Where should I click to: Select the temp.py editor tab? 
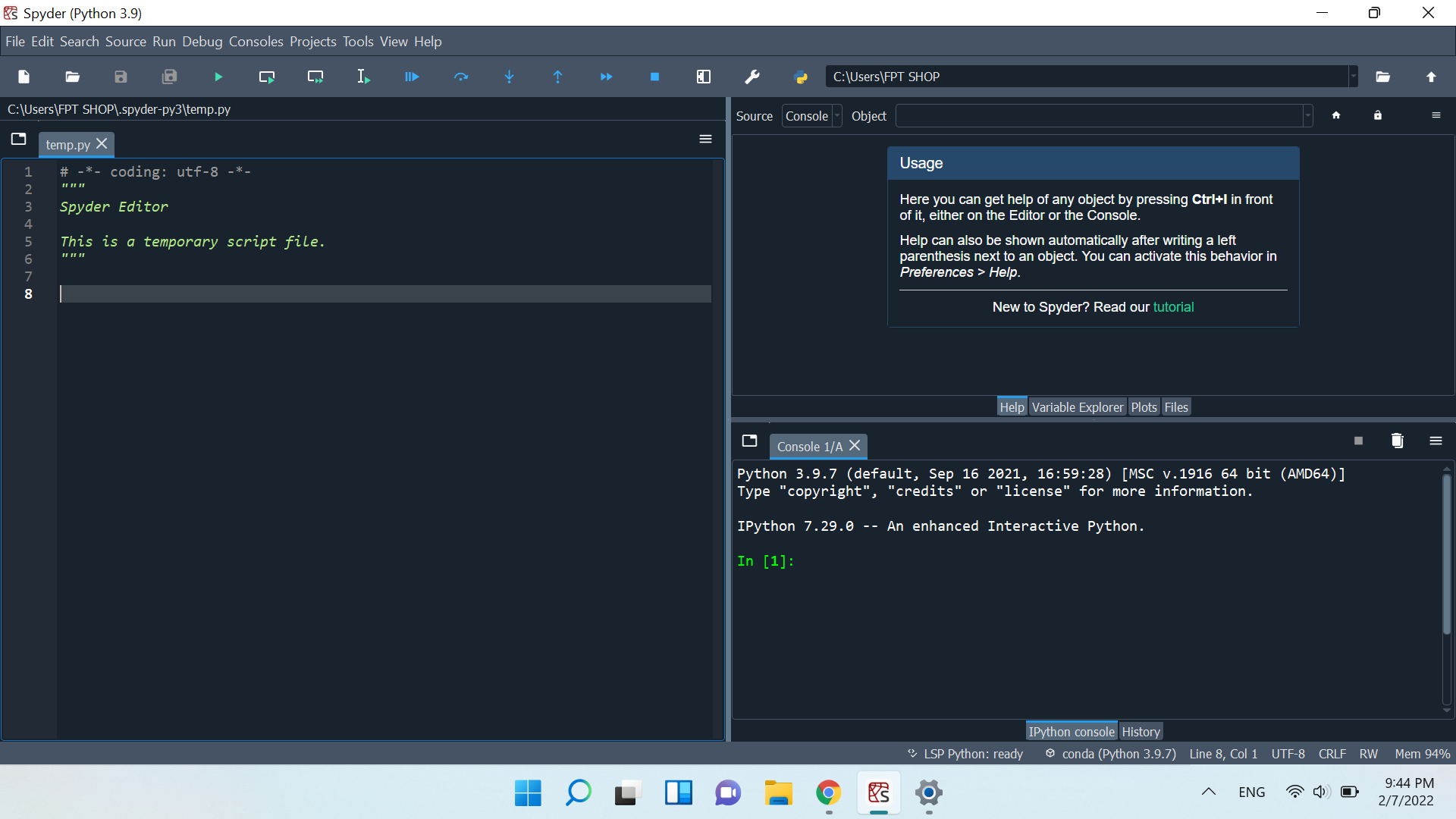click(67, 144)
